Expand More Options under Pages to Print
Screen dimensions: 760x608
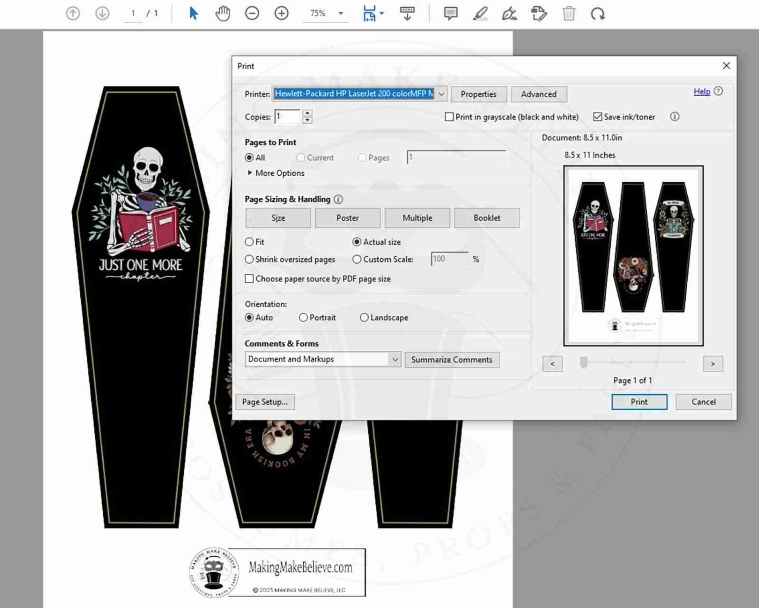[276, 173]
